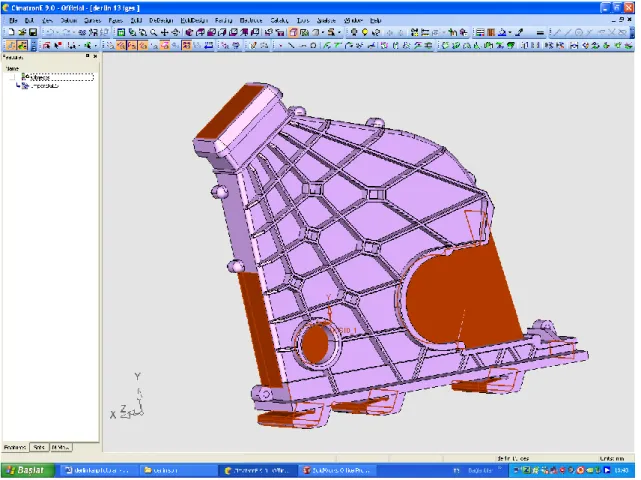Click the system tray clock
Viewport: 641px width, 480px height.
[x=623, y=470]
